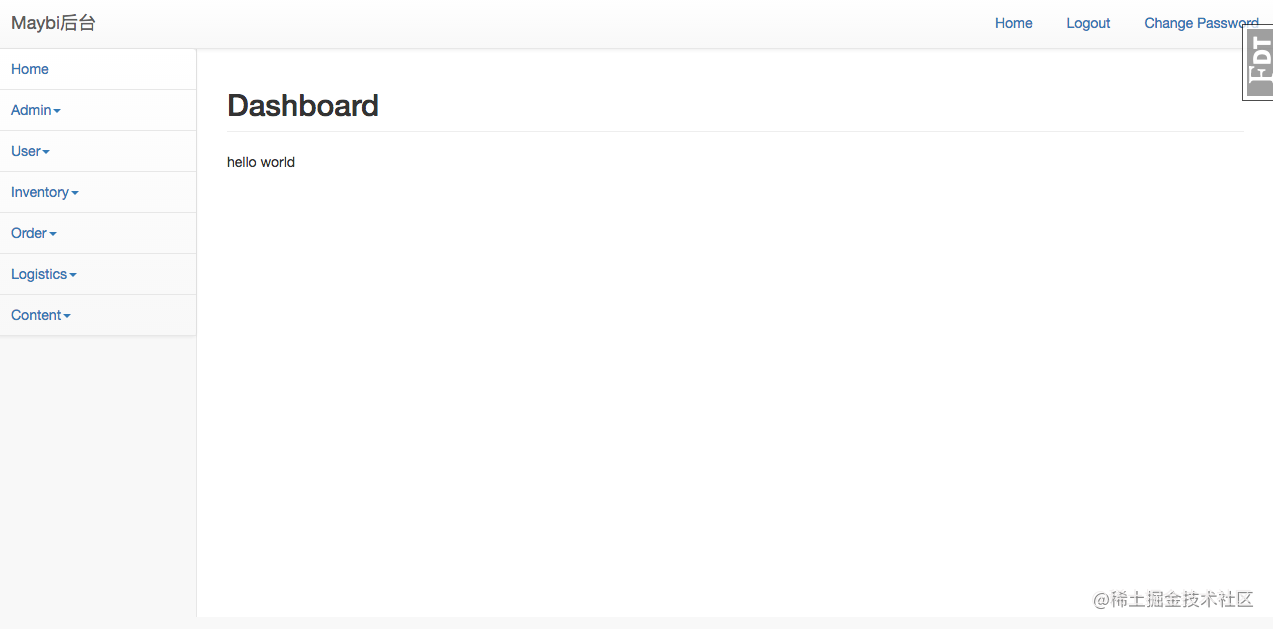1273x629 pixels.
Task: Expand the Inventory sidebar menu
Action: tap(98, 192)
